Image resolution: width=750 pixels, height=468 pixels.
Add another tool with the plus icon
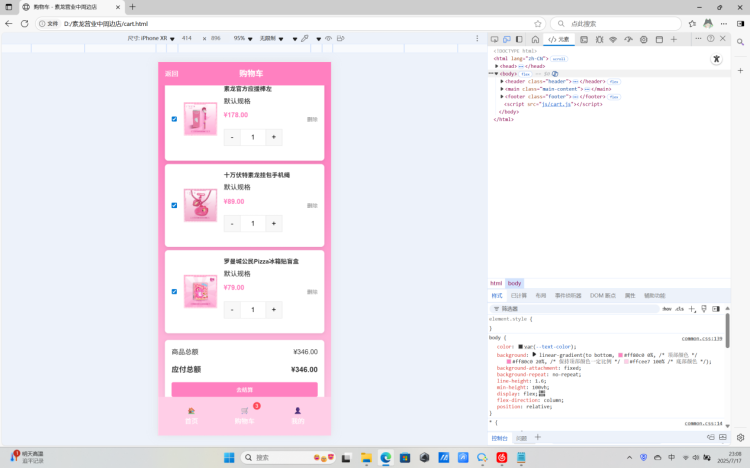pos(673,39)
